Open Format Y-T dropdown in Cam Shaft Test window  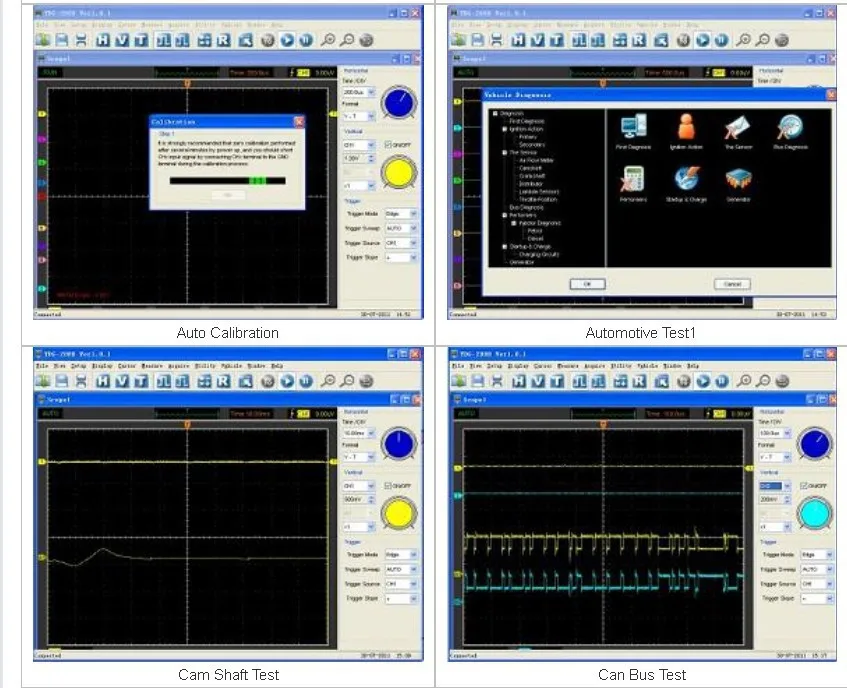pos(371,457)
